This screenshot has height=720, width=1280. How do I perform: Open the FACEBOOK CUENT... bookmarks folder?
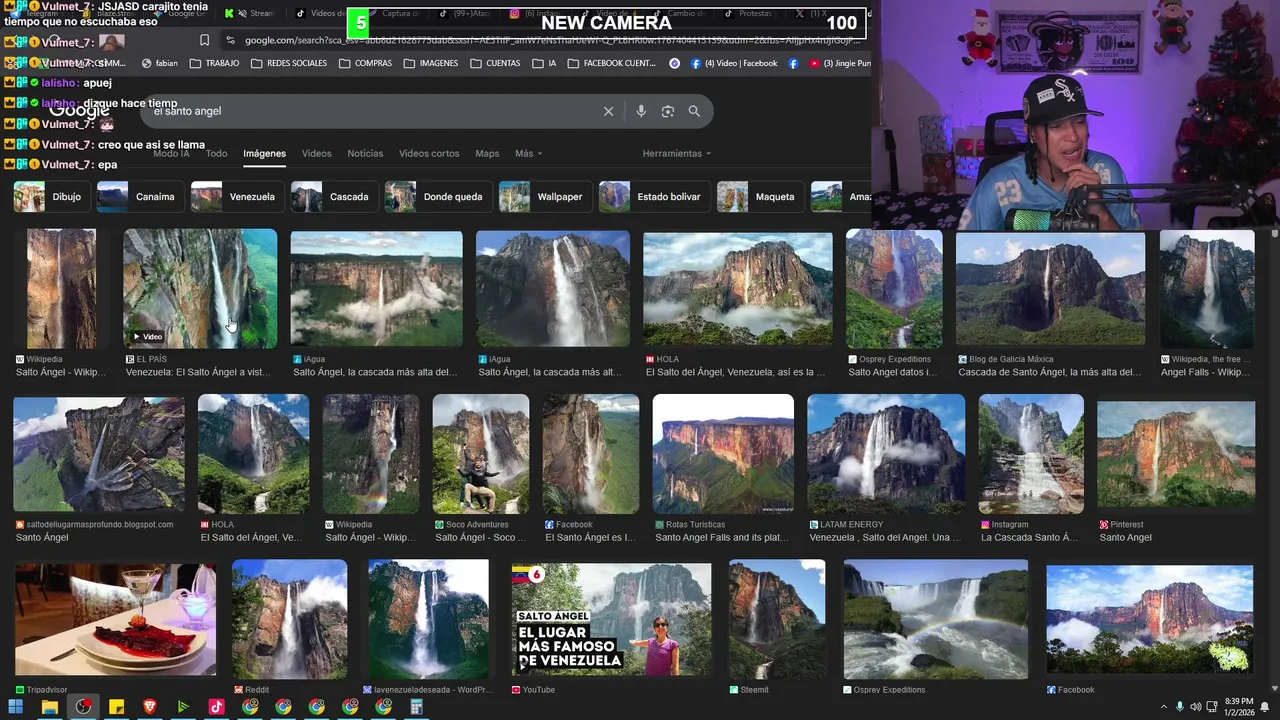pos(612,63)
